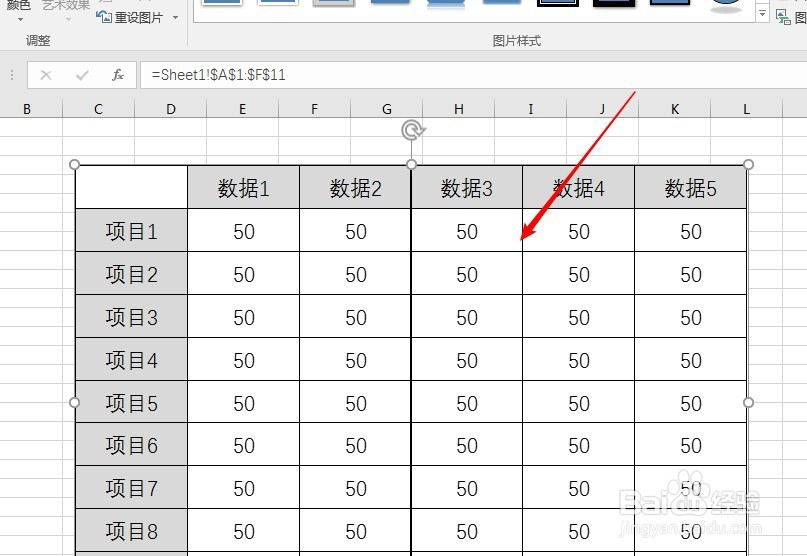Click the 数据5 header cell

tap(691, 188)
